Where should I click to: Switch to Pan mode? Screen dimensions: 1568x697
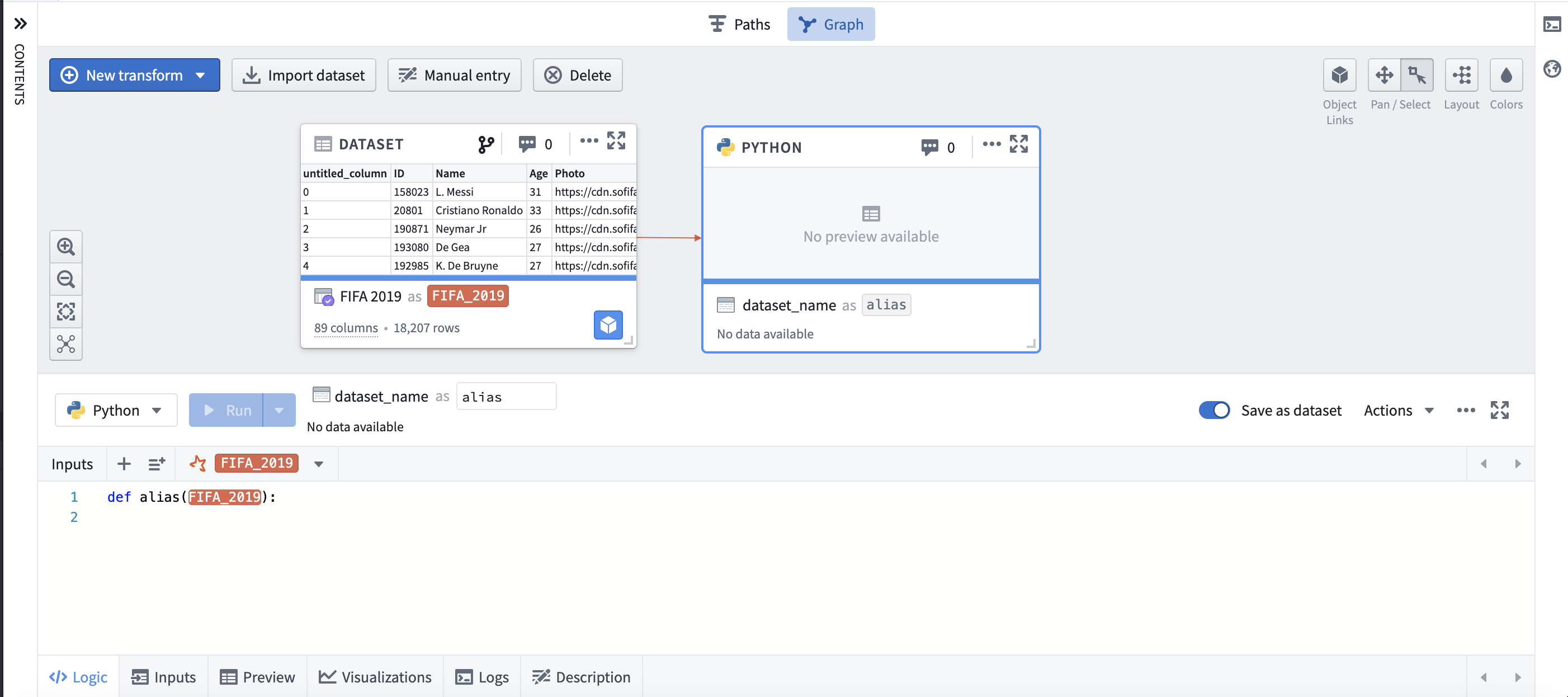[x=1383, y=75]
